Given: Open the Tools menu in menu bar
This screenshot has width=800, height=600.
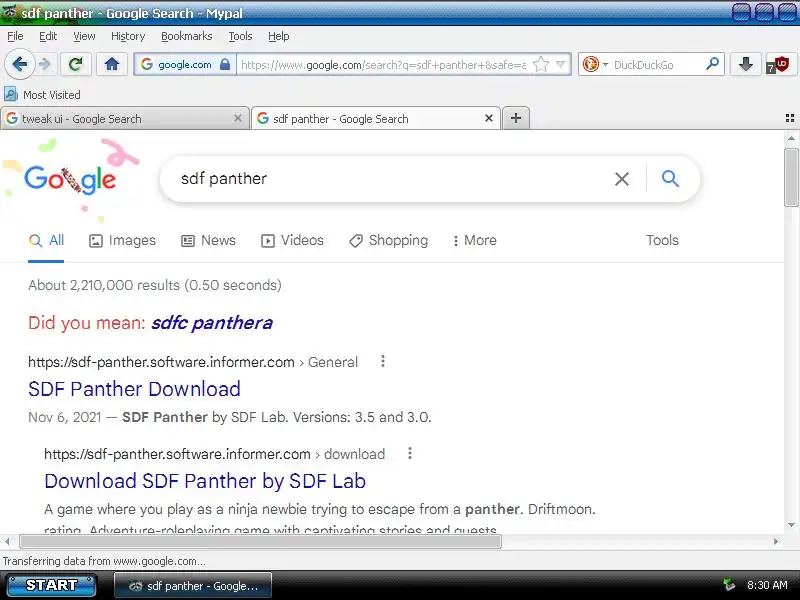Looking at the screenshot, I should pos(240,36).
